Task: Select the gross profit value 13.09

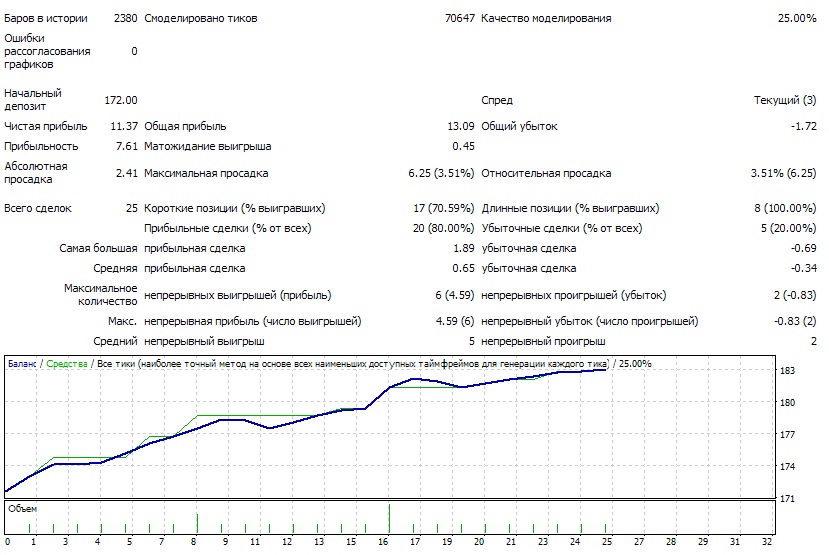Action: point(460,126)
